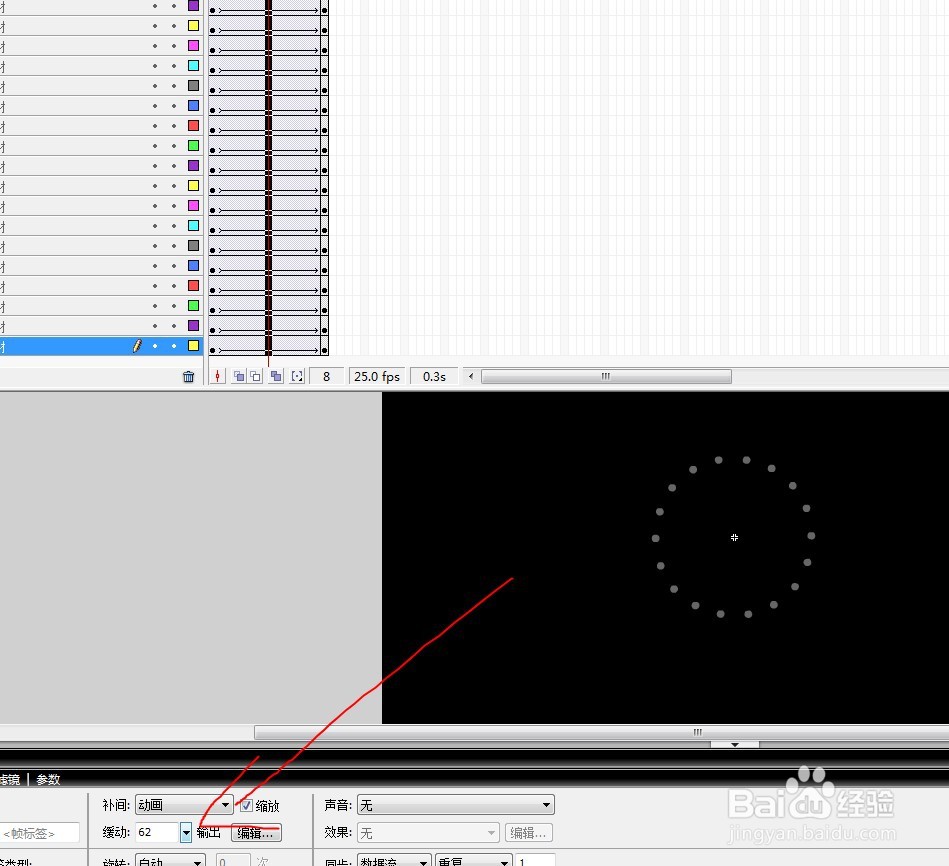Turn on Onion Skin in the timeline
Viewport: 949px width, 866px height.
pos(239,376)
